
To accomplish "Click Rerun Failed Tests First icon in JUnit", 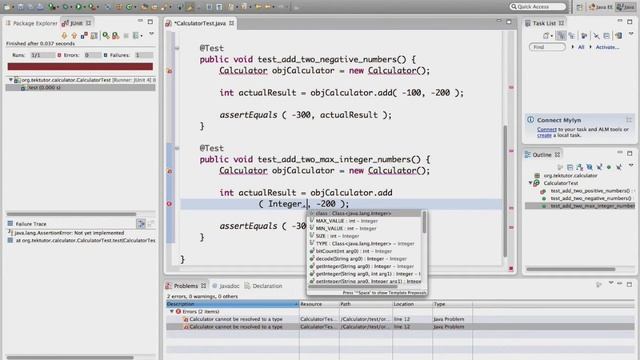I will (x=116, y=36).
